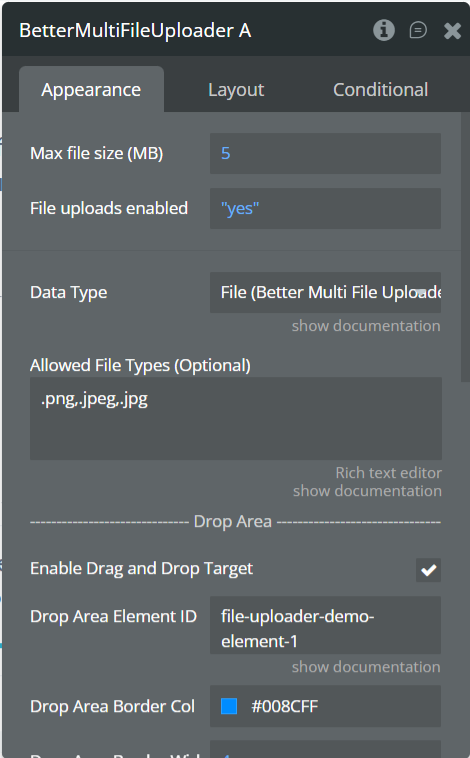Toggle the Enable Drag and Drop Target checkbox

tap(428, 570)
